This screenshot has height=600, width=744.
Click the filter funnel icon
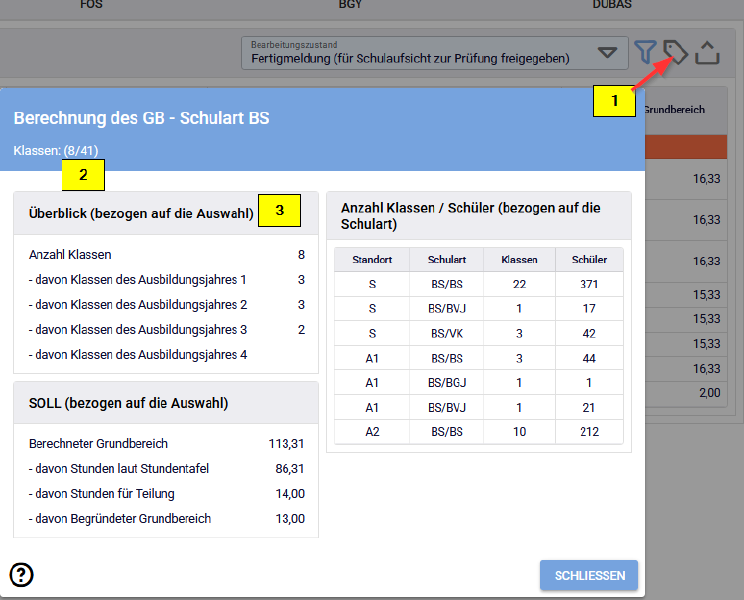[646, 52]
